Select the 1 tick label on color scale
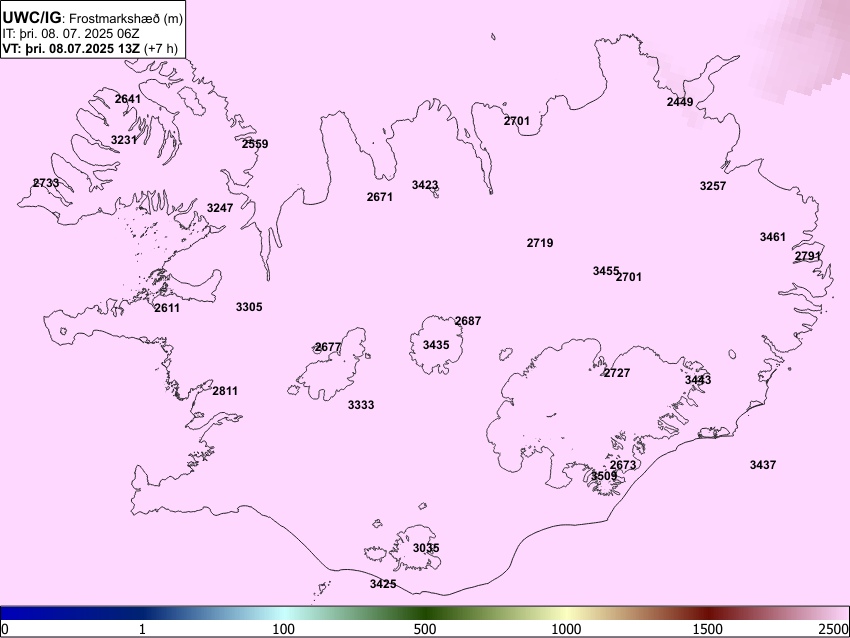 pos(142,629)
